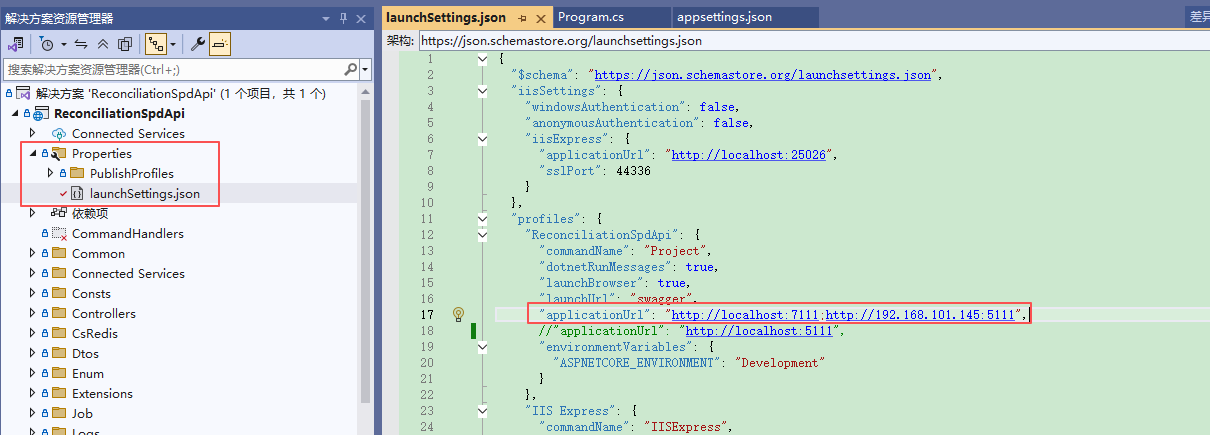Select the Controllers folder row
1210x435 pixels.
coord(104,314)
